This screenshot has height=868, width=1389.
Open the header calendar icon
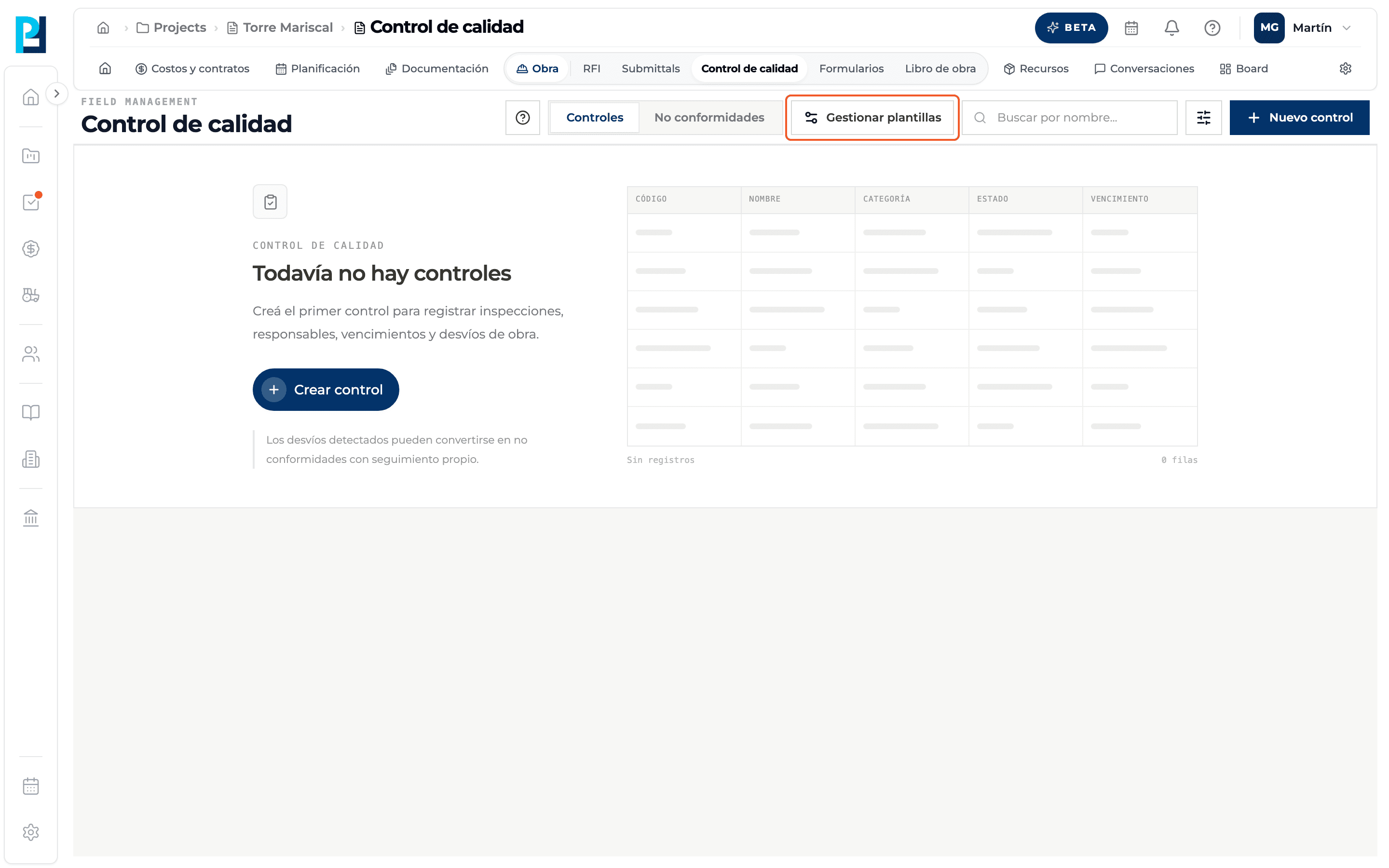tap(1131, 27)
